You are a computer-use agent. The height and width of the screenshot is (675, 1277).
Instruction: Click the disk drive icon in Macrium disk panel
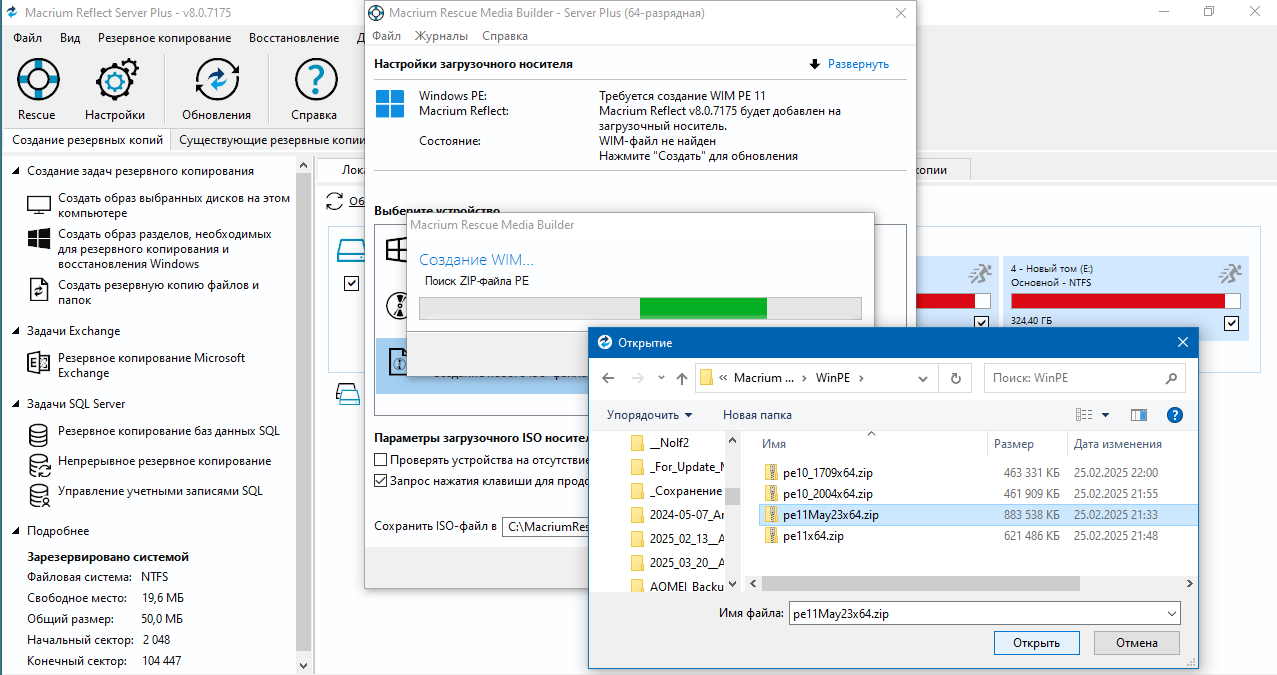pyautogui.click(x=351, y=249)
